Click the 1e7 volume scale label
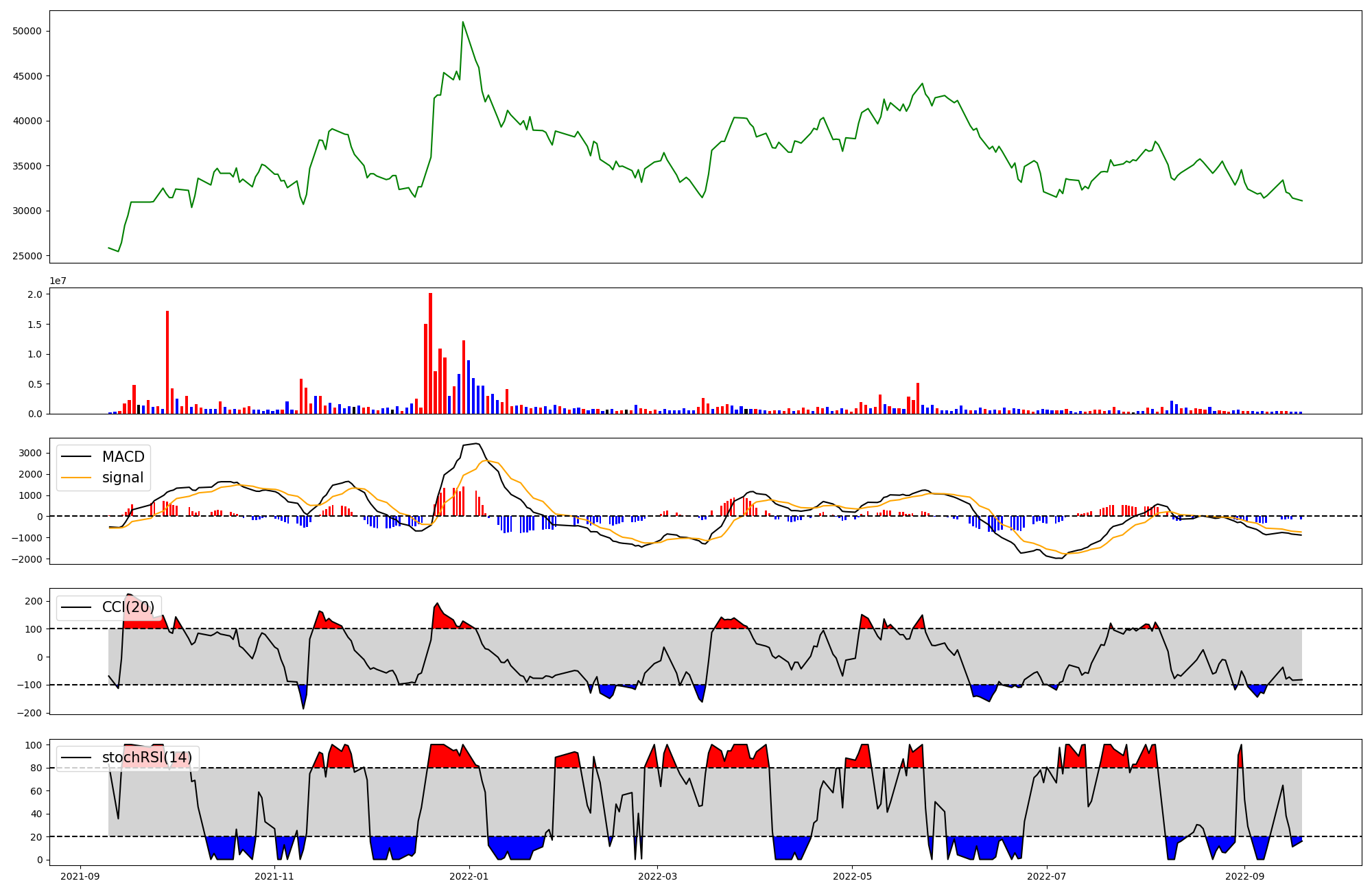 58,281
